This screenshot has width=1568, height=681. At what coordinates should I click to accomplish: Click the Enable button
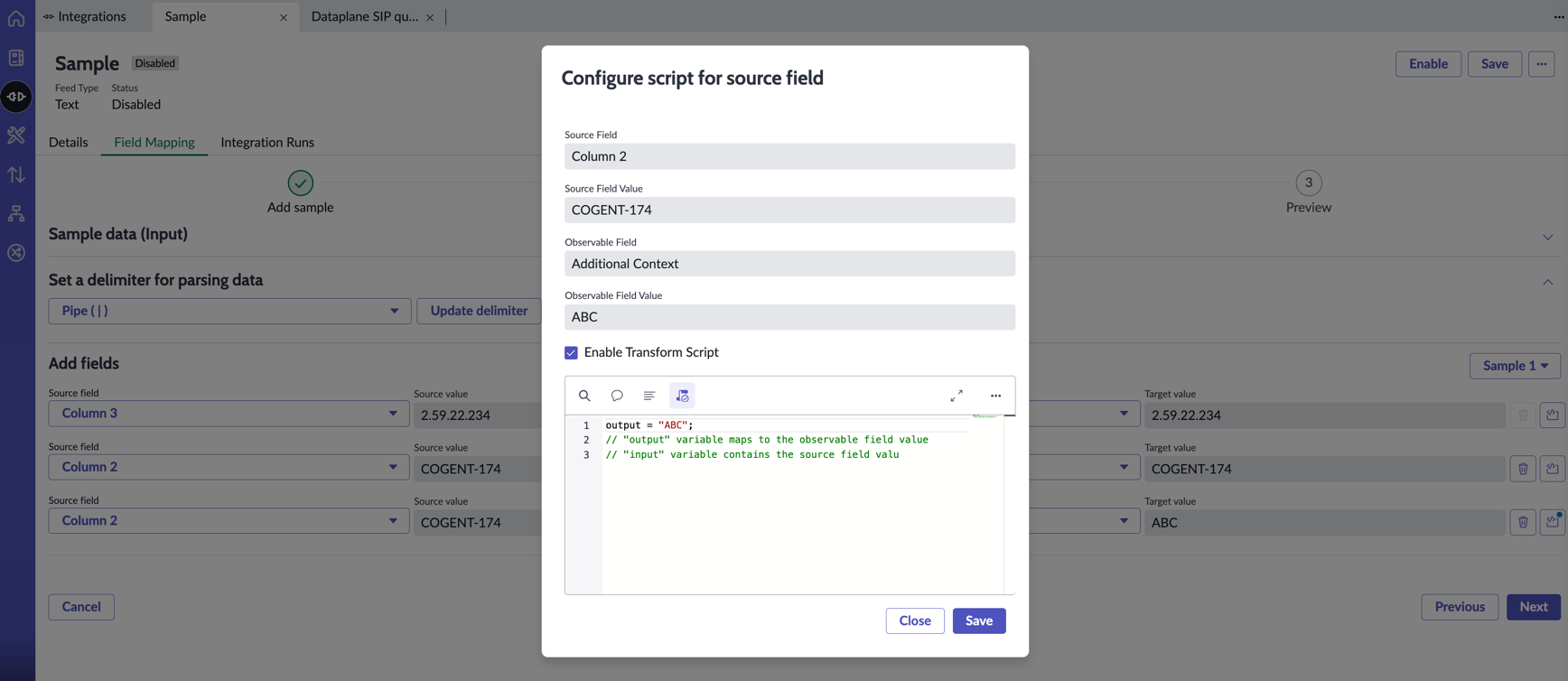[x=1428, y=63]
